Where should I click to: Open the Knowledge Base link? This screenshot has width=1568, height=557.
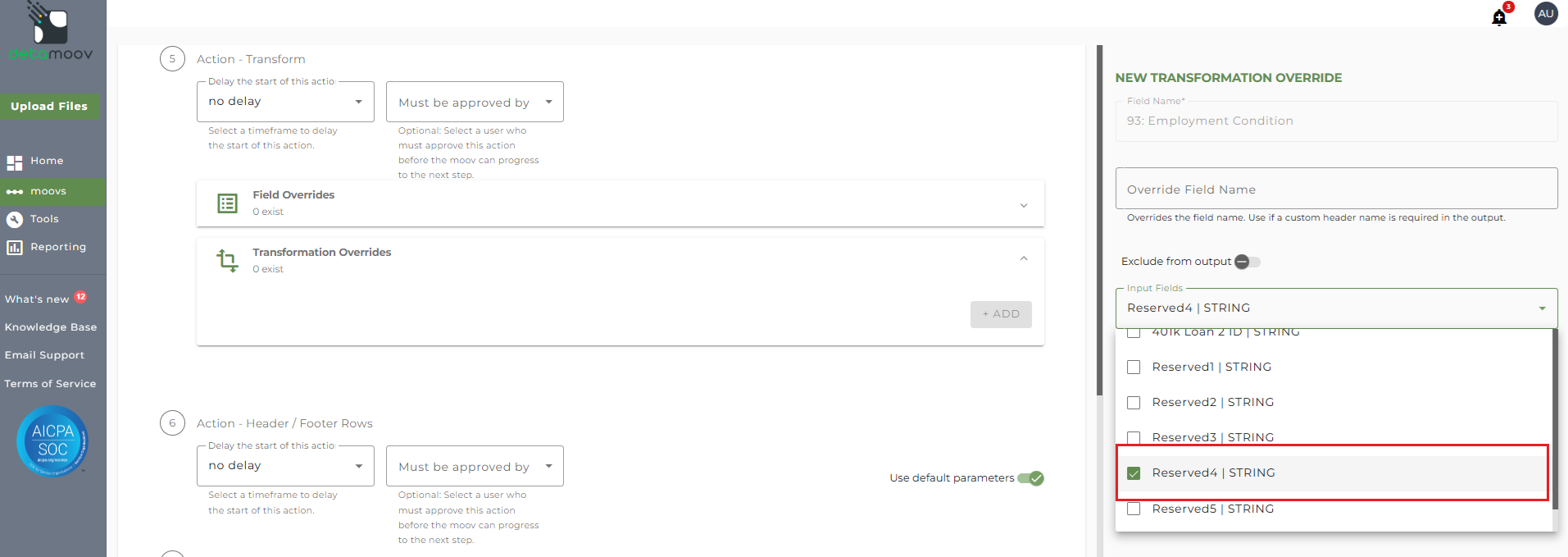coord(51,327)
